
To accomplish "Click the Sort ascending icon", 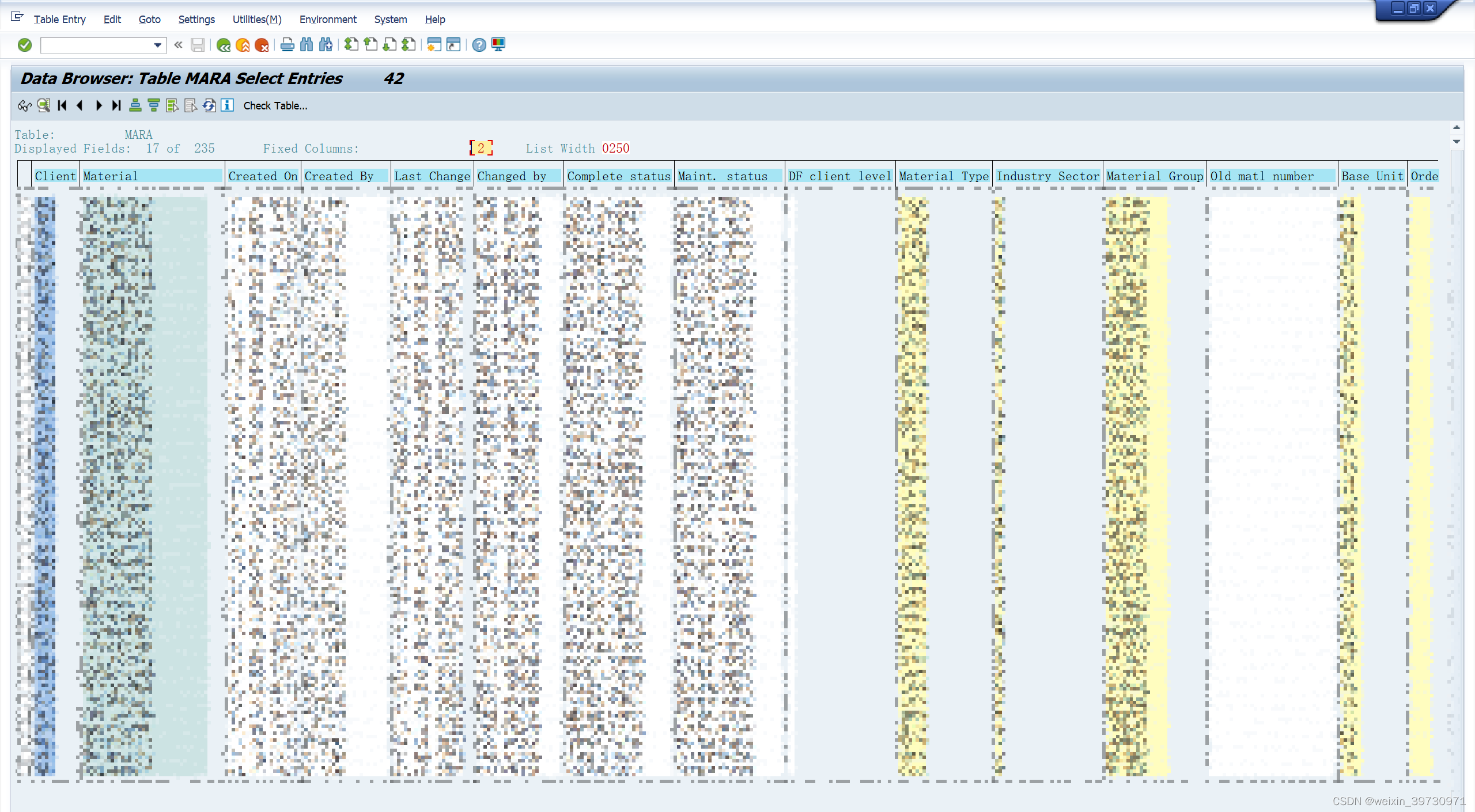I will pyautogui.click(x=135, y=105).
